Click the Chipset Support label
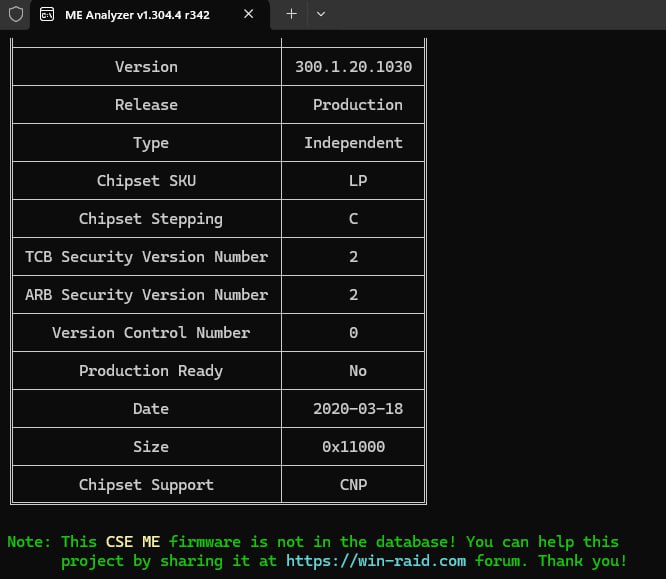The width and height of the screenshot is (666, 579). click(146, 485)
